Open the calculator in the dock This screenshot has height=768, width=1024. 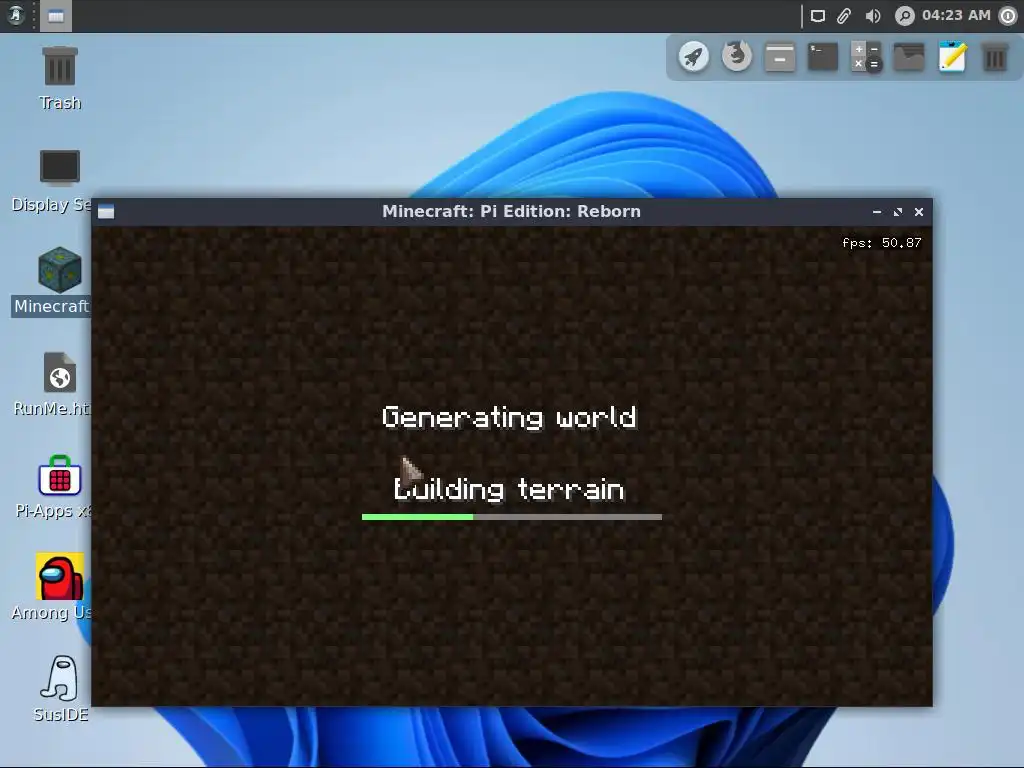click(x=866, y=57)
